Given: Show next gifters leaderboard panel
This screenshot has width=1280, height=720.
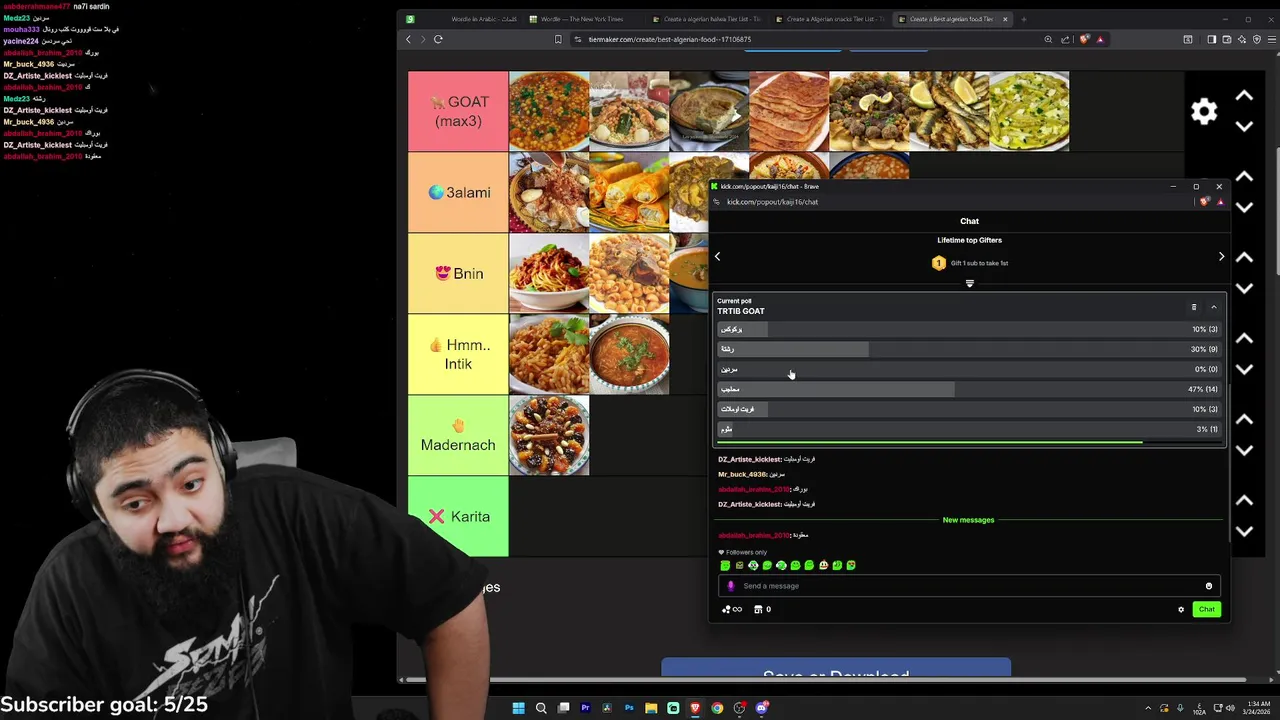Looking at the screenshot, I should [x=1221, y=257].
